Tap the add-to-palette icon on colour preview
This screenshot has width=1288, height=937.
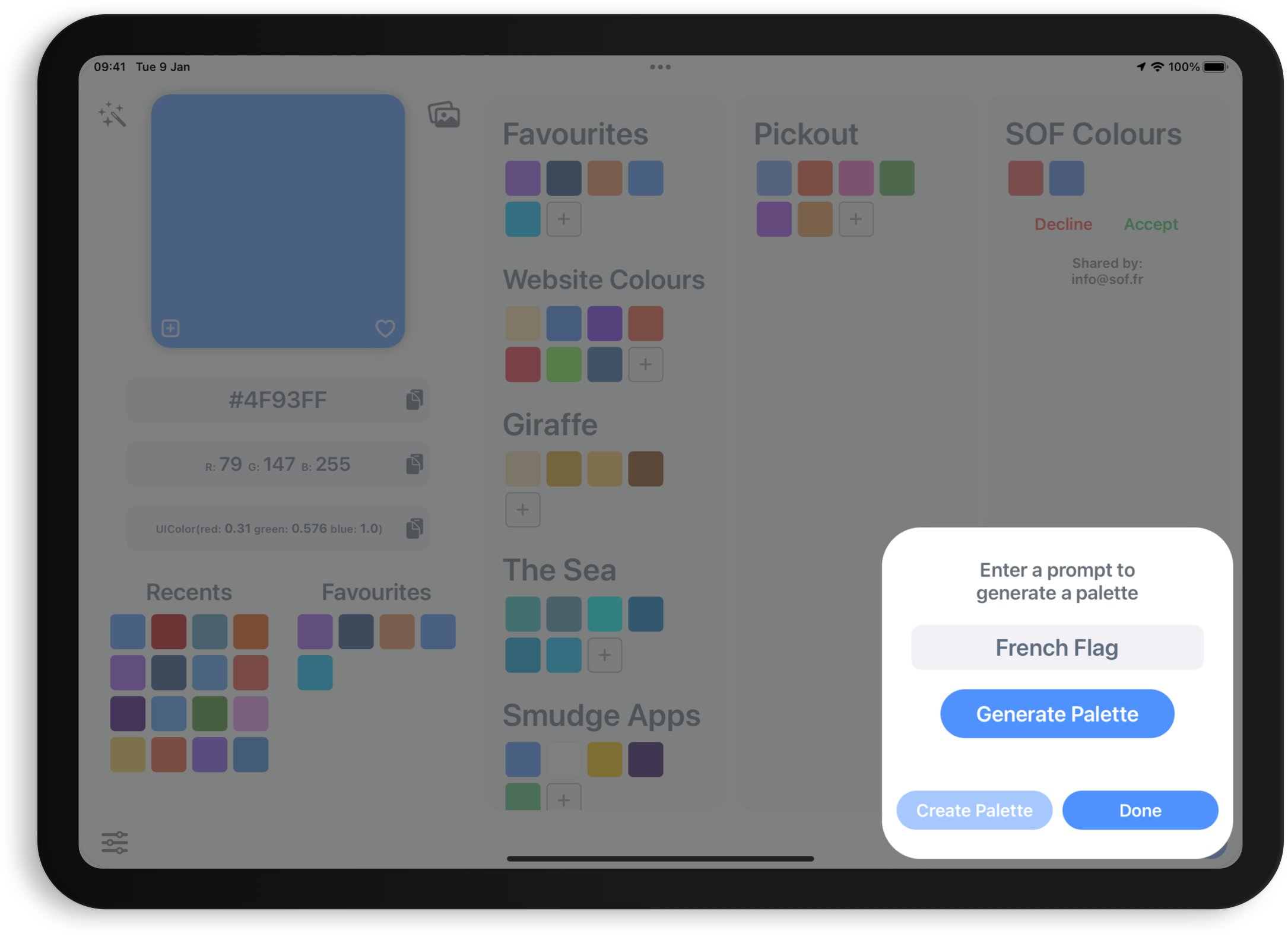[170, 328]
